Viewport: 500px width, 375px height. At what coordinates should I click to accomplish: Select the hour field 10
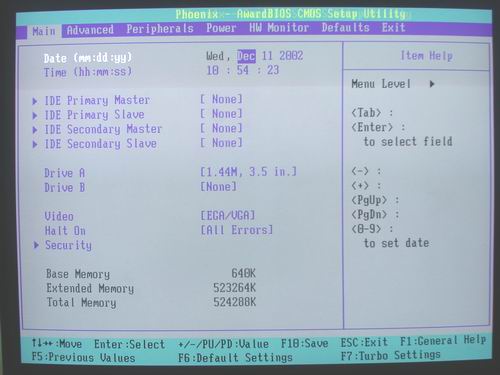point(213,70)
